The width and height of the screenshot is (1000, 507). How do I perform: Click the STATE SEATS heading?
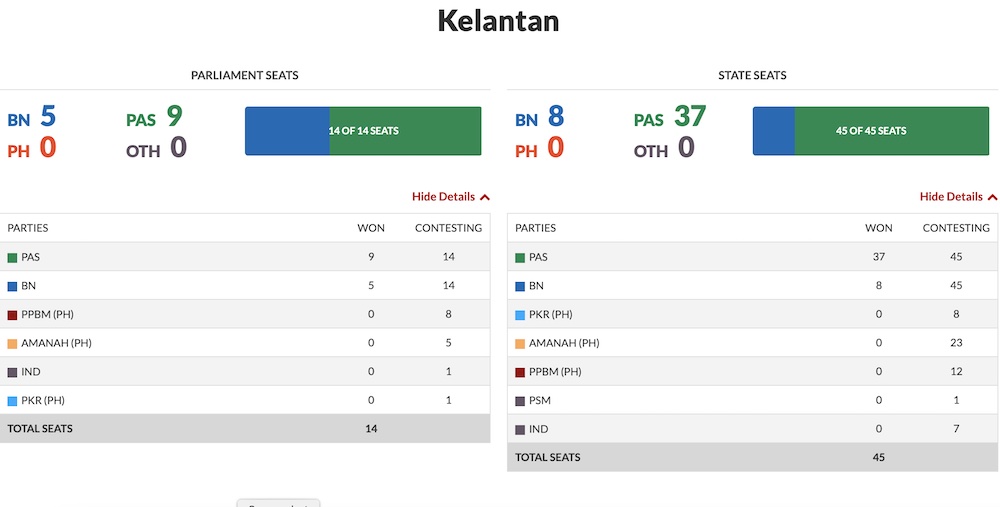(x=752, y=75)
